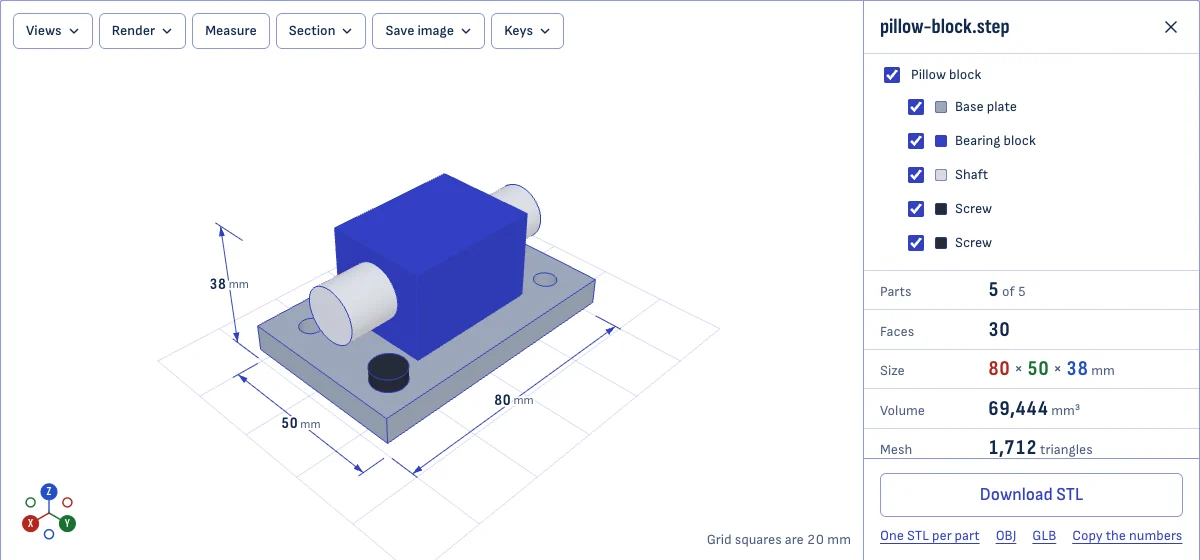
Task: Open the Save image dropdown
Action: 428,31
